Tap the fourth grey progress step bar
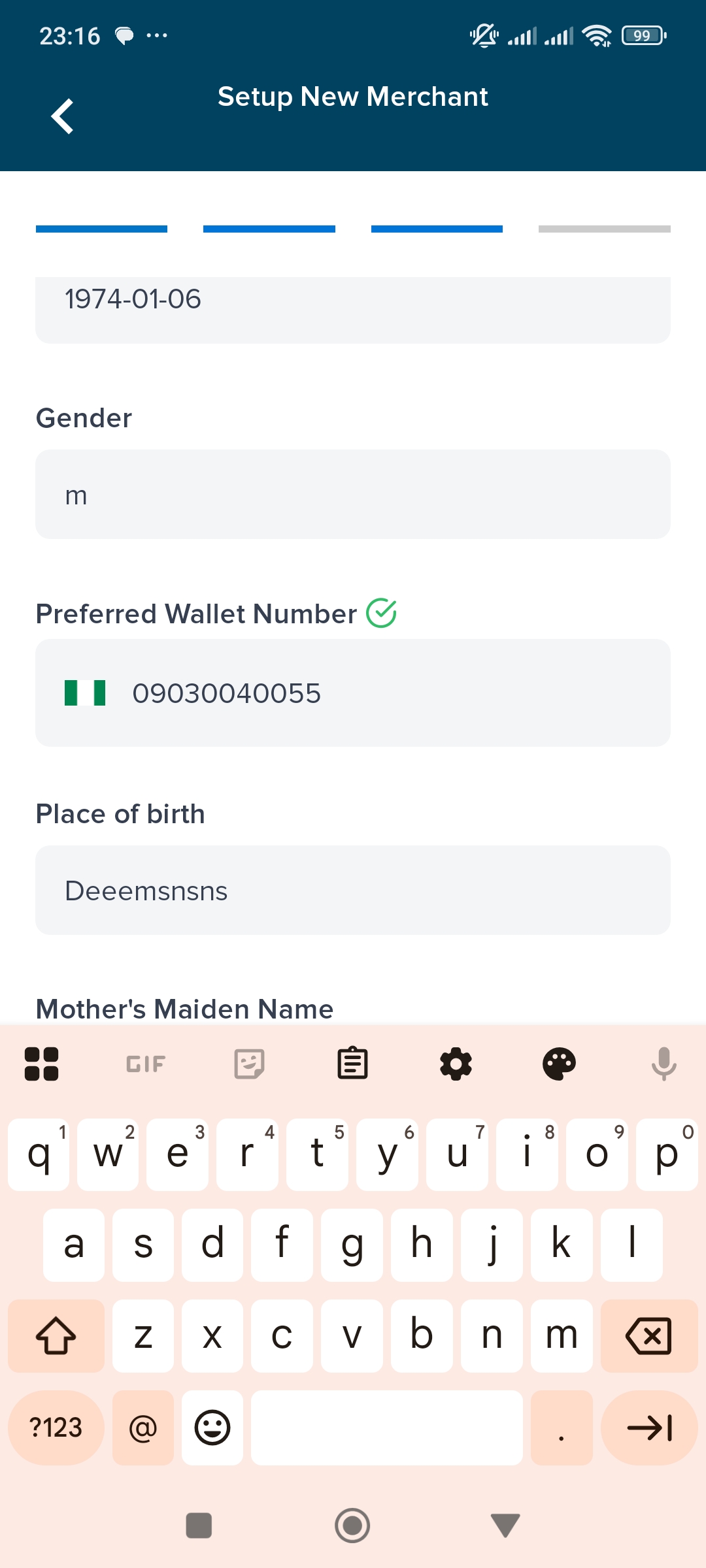This screenshot has width=706, height=1568. (604, 229)
